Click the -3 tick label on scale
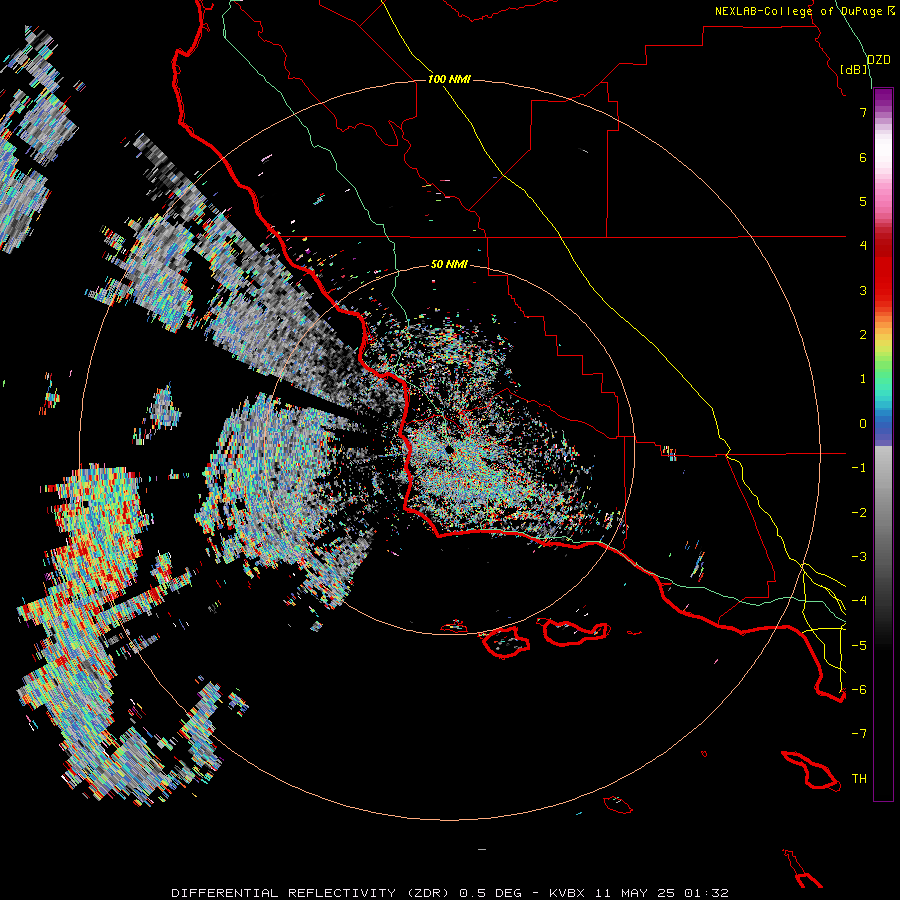Image resolution: width=900 pixels, height=900 pixels. click(x=859, y=557)
